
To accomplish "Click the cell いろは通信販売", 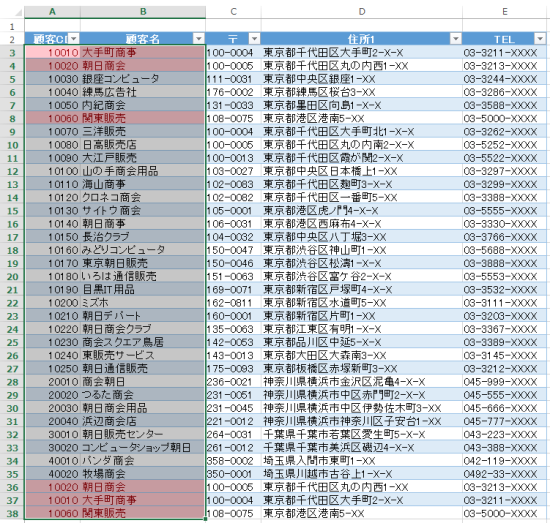I will (143, 276).
